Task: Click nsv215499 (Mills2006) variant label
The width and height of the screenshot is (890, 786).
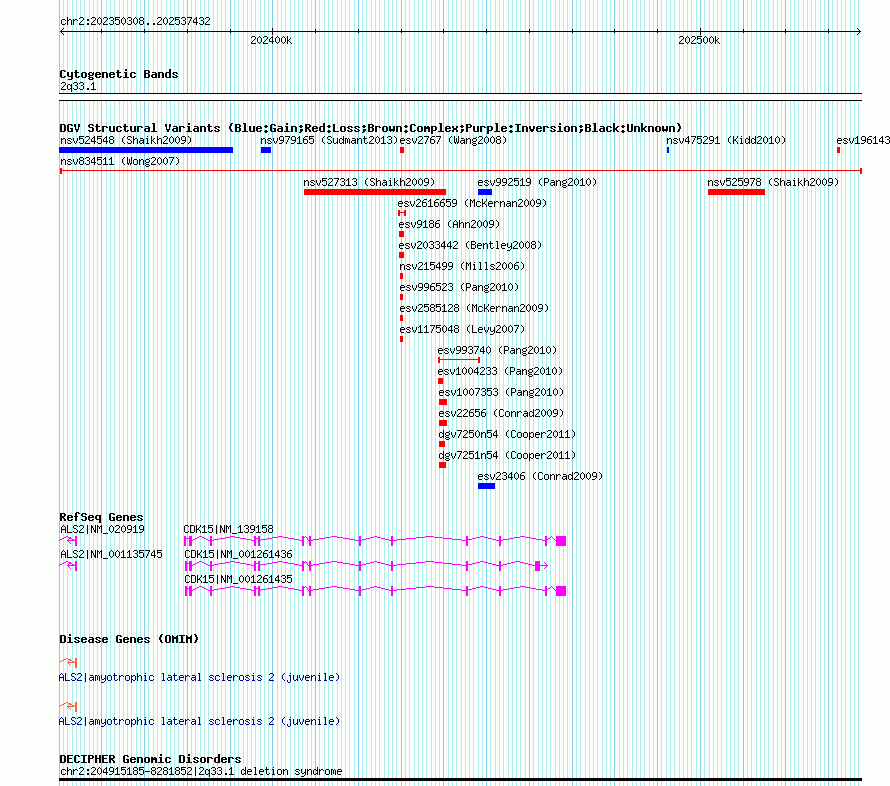Action: (x=462, y=266)
